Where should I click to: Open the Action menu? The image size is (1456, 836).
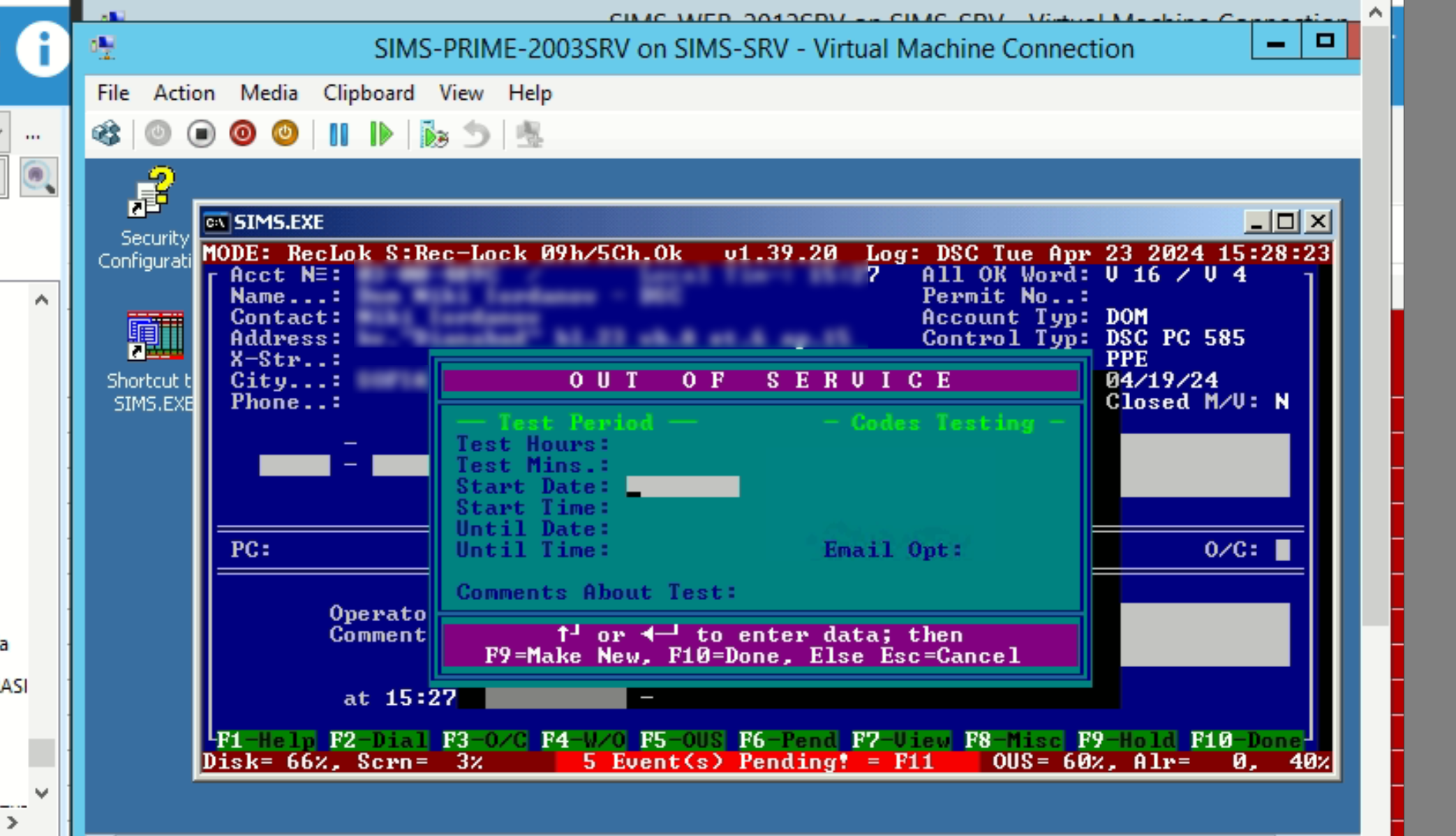click(x=184, y=93)
